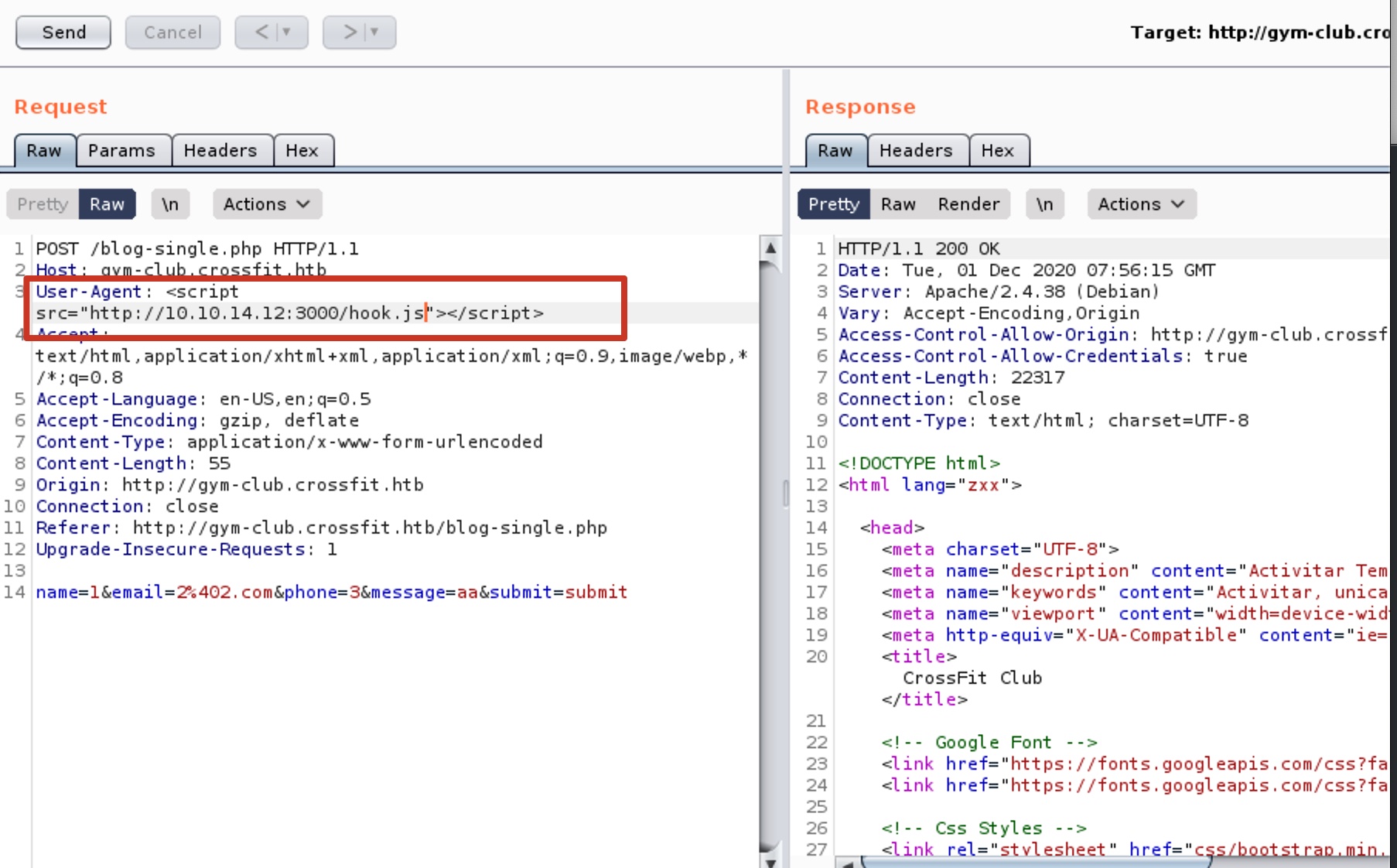The image size is (1397, 868).
Task: Open request Actions dropdown
Action: point(267,204)
